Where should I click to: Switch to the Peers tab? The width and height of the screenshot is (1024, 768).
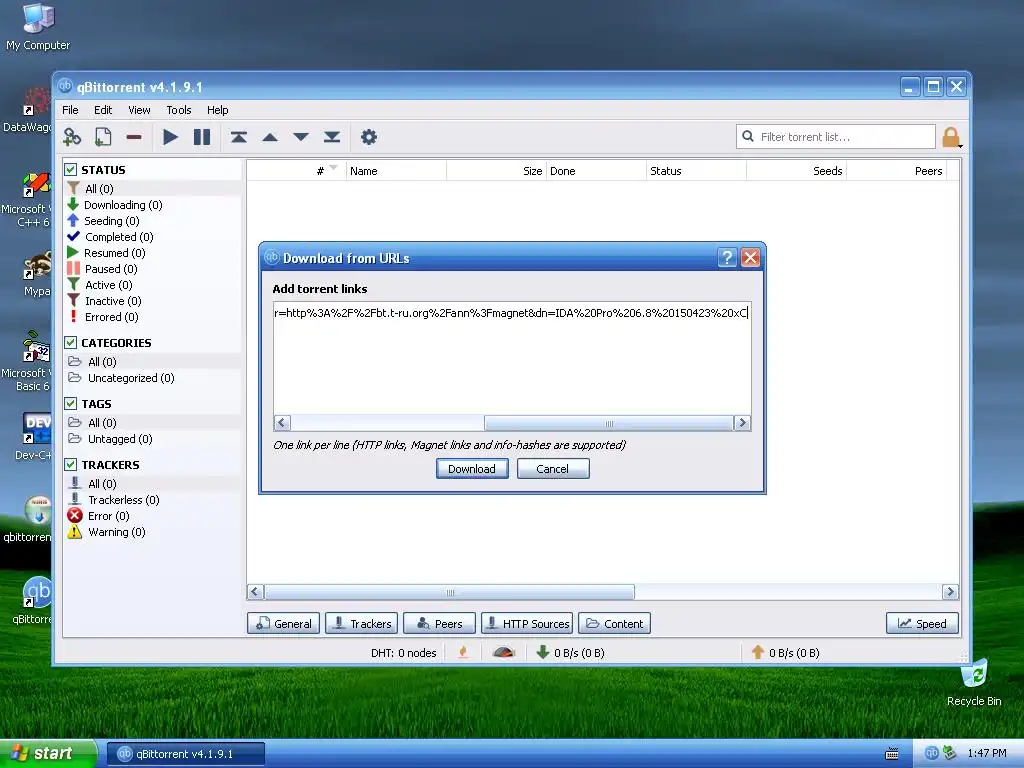point(439,624)
